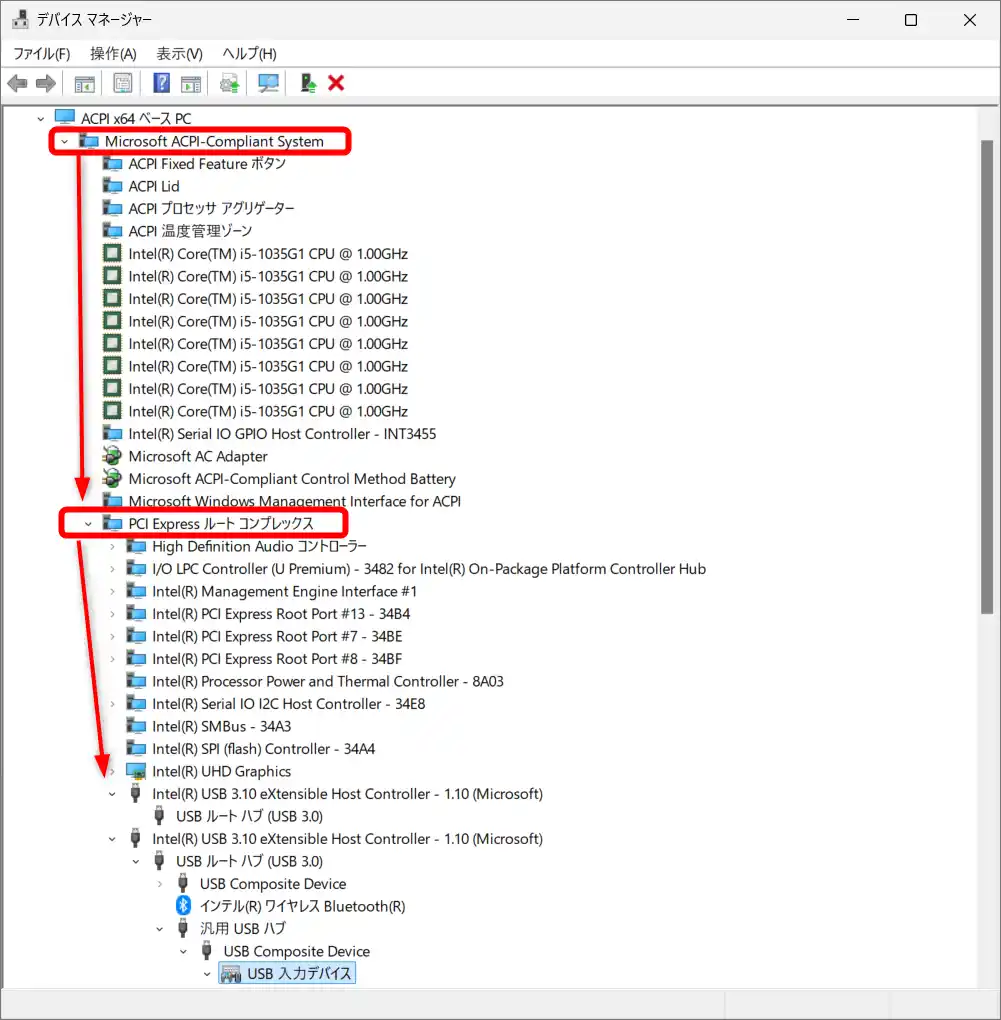Select the USB 入力デバイス tree item

(x=299, y=973)
